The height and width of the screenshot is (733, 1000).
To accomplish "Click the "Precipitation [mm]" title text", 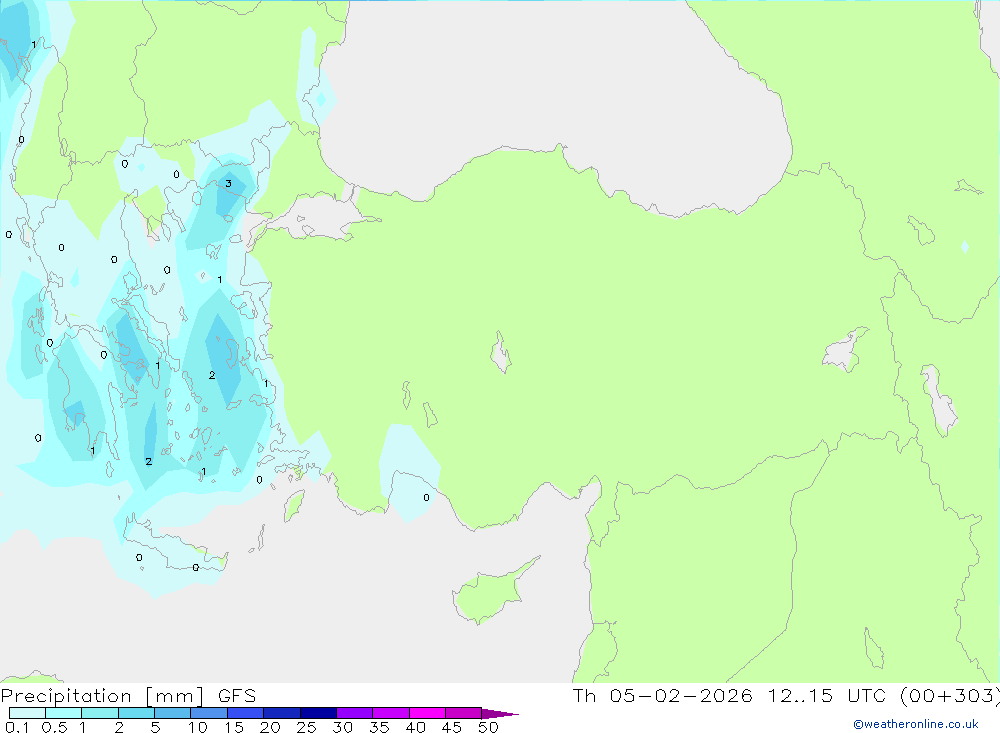I will click(102, 696).
